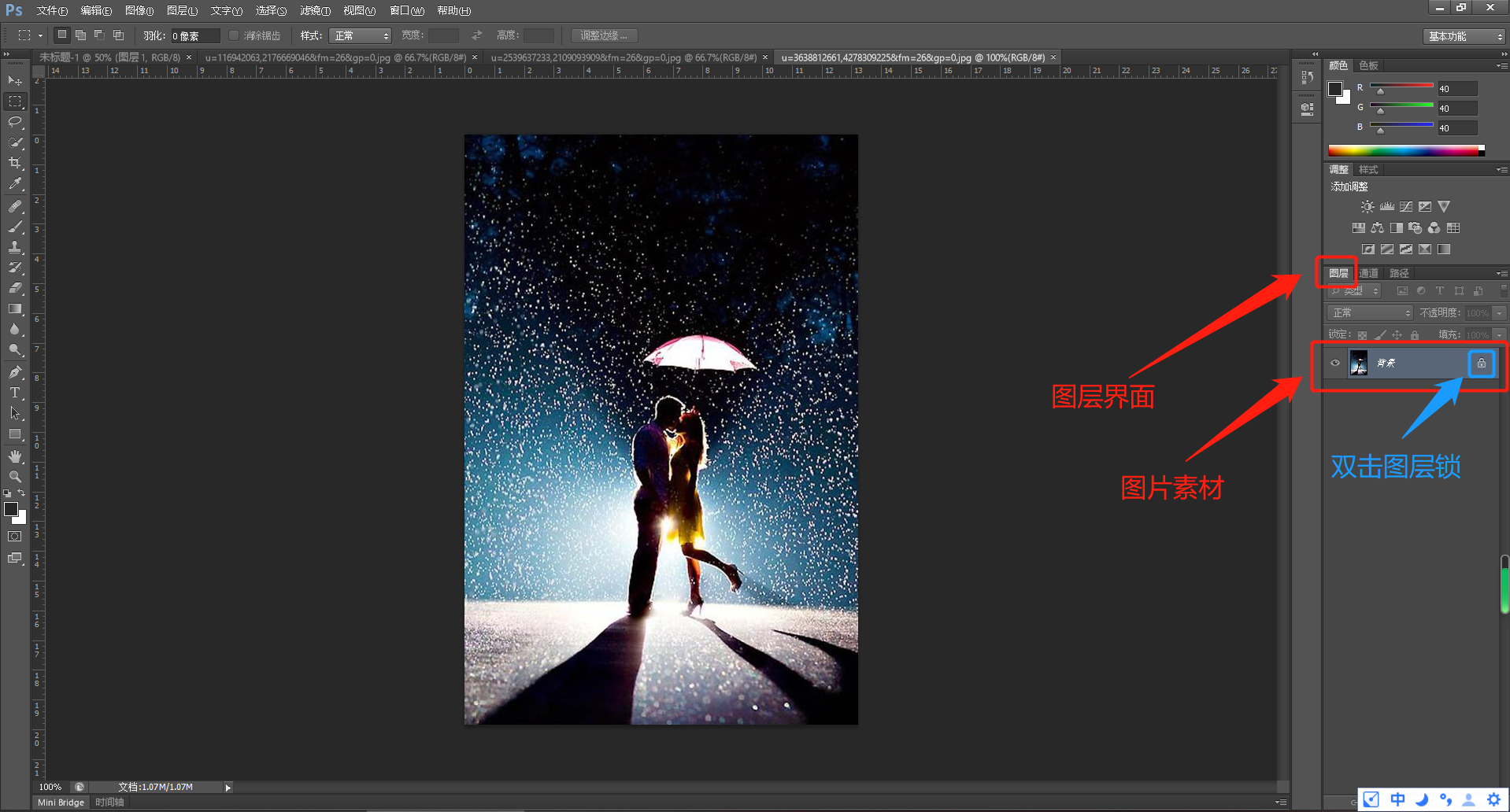Hide the 背景 layer visibility
1510x812 pixels.
(x=1334, y=363)
